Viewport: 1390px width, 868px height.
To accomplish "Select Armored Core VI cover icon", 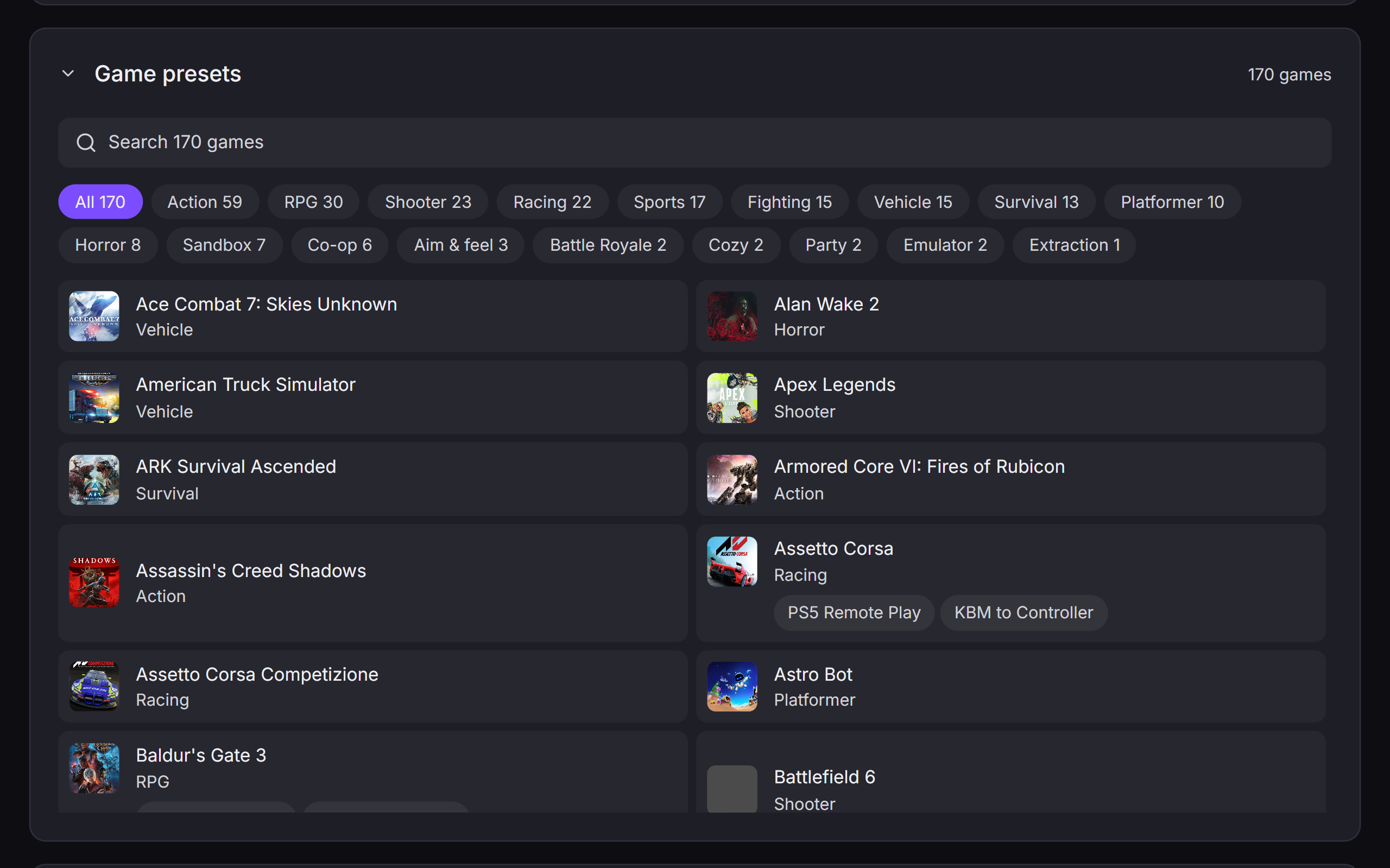I will (732, 480).
